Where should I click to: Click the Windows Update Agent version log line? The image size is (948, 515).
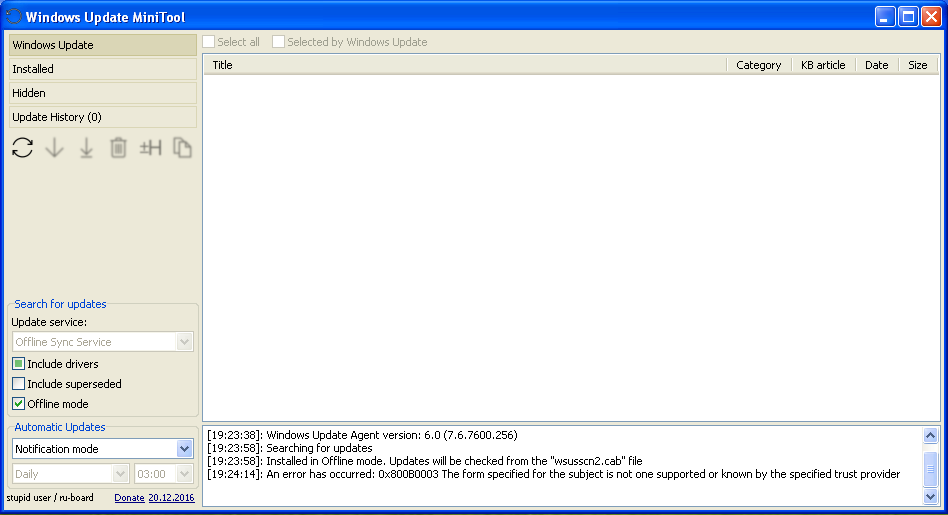(x=362, y=435)
